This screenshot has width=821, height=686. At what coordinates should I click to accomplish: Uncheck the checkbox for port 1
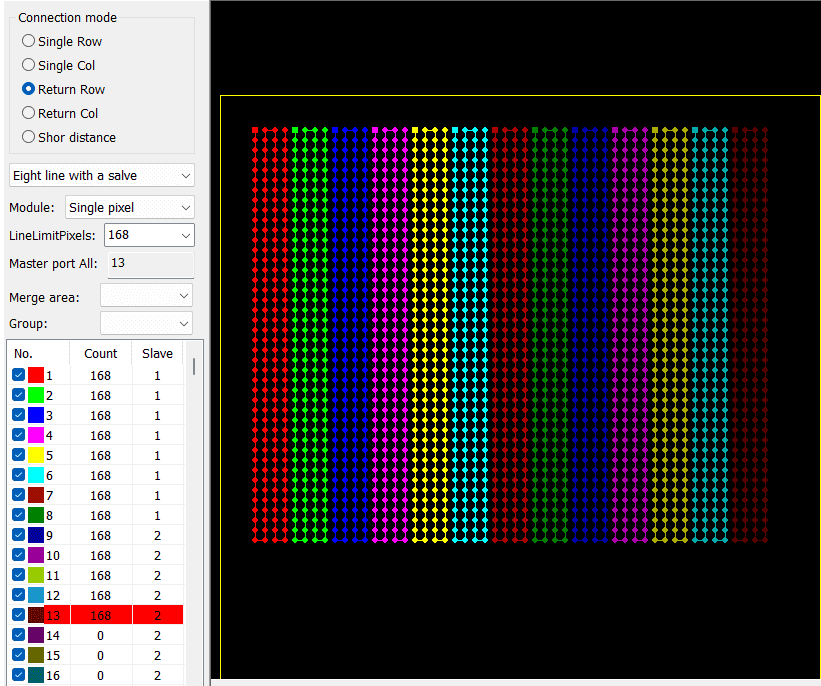[x=18, y=375]
